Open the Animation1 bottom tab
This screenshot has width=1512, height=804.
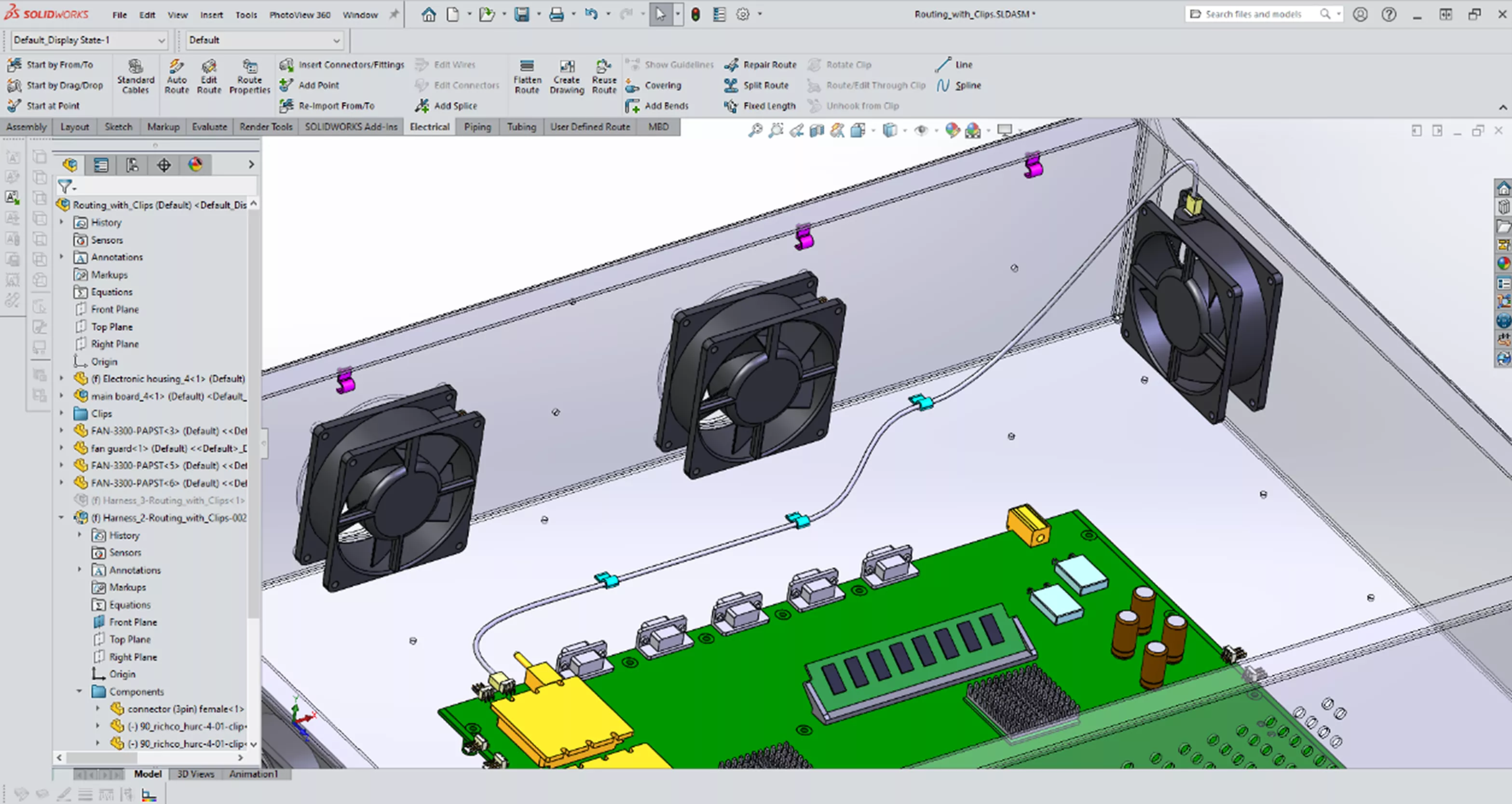click(254, 774)
